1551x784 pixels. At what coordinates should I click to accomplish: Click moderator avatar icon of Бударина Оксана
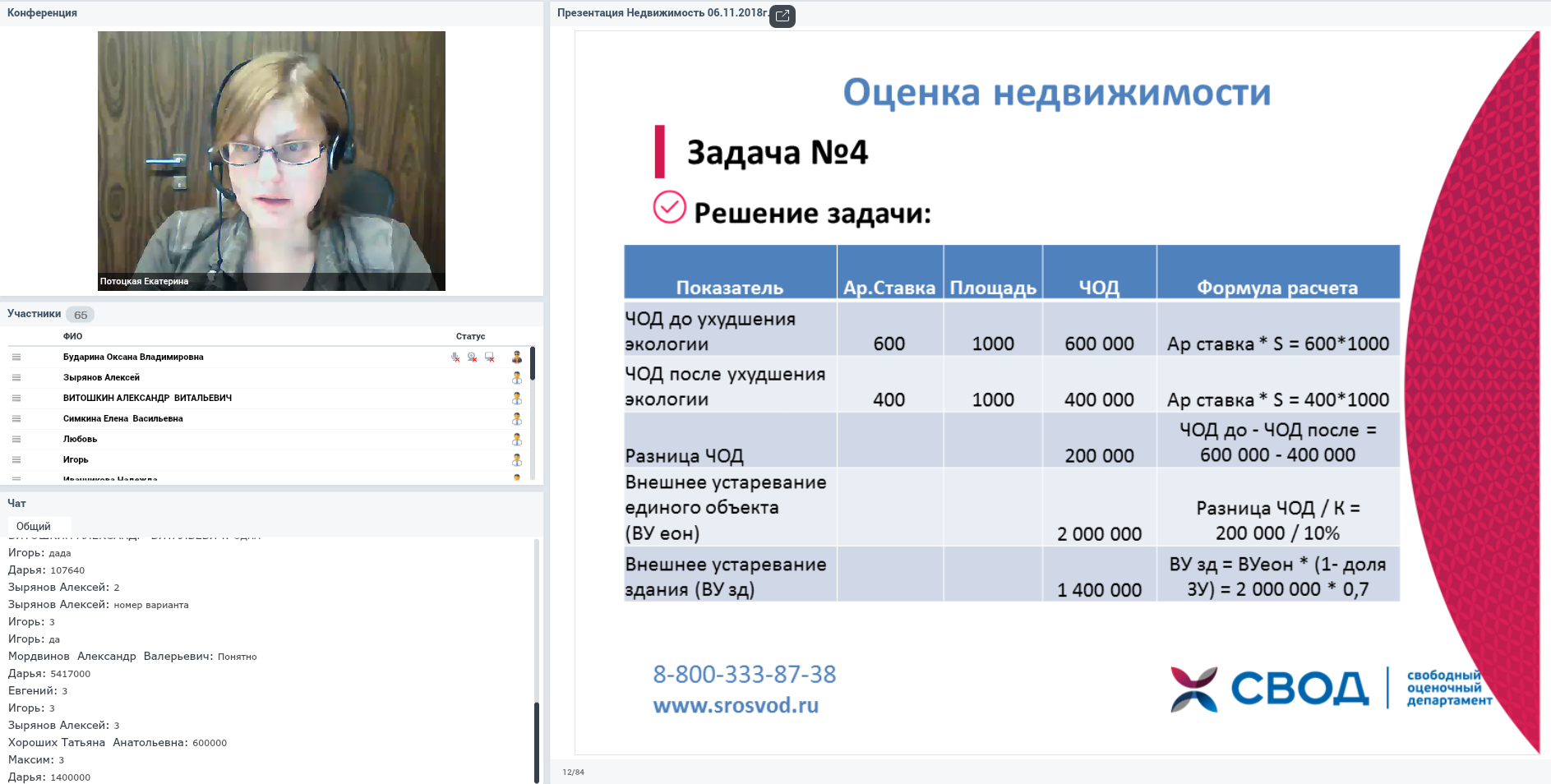pyautogui.click(x=517, y=357)
